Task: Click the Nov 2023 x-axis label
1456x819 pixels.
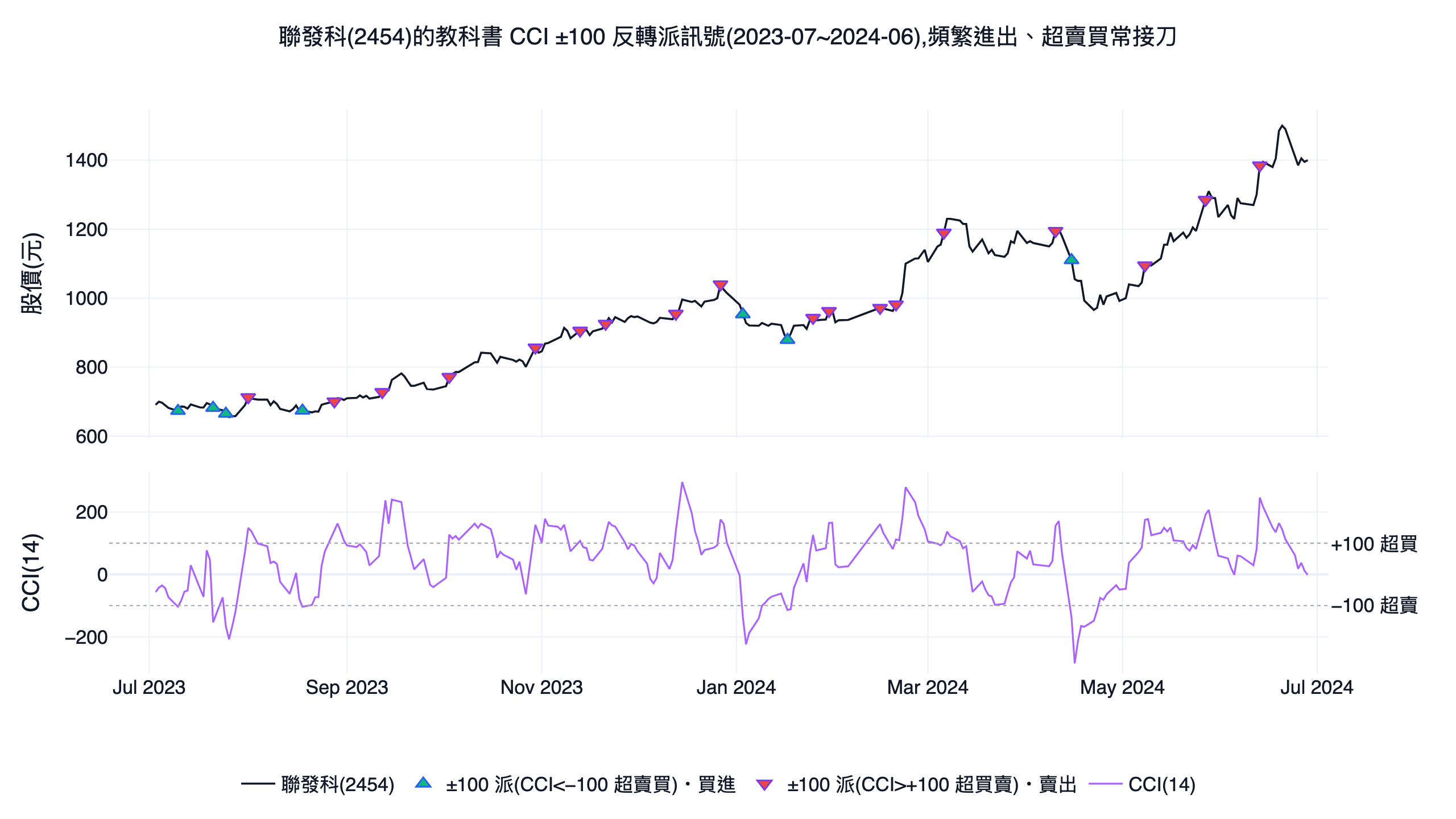Action: tap(541, 687)
